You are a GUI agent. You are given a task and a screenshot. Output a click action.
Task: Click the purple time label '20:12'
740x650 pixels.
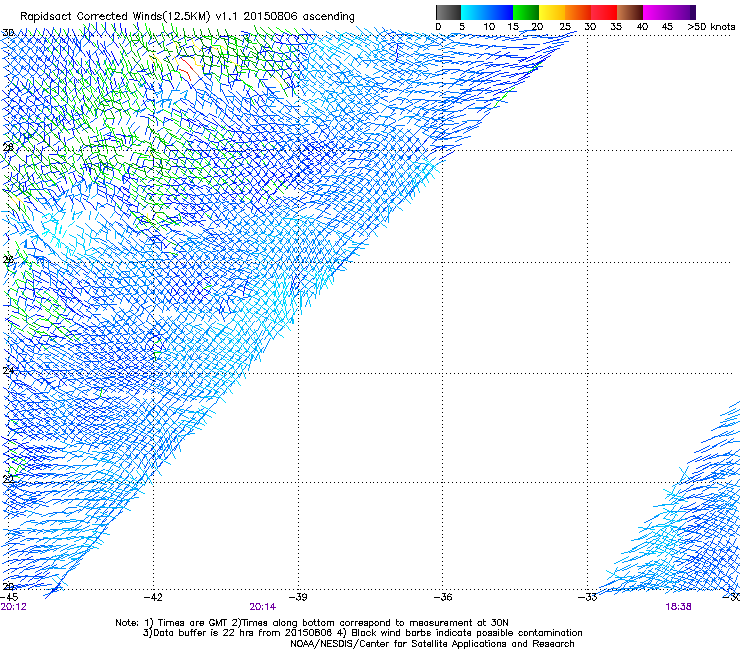point(14,607)
